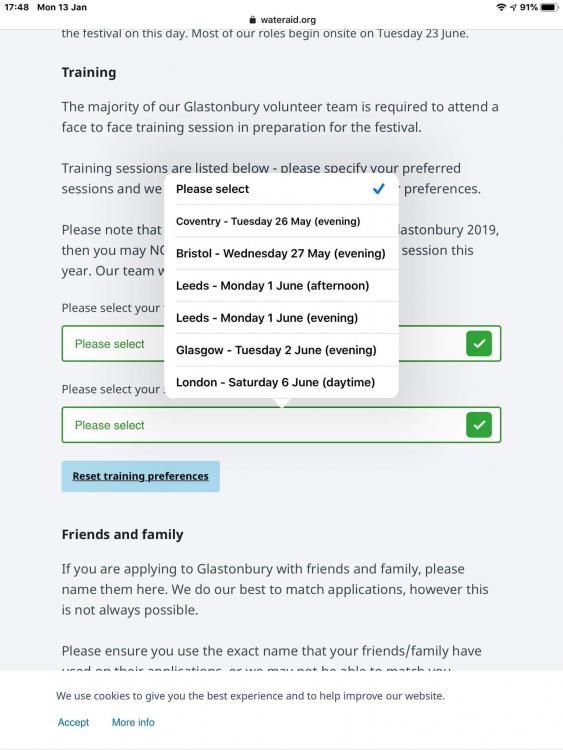
Task: Select Glasgow - Tuesday 2 June (evening)
Action: (281, 350)
